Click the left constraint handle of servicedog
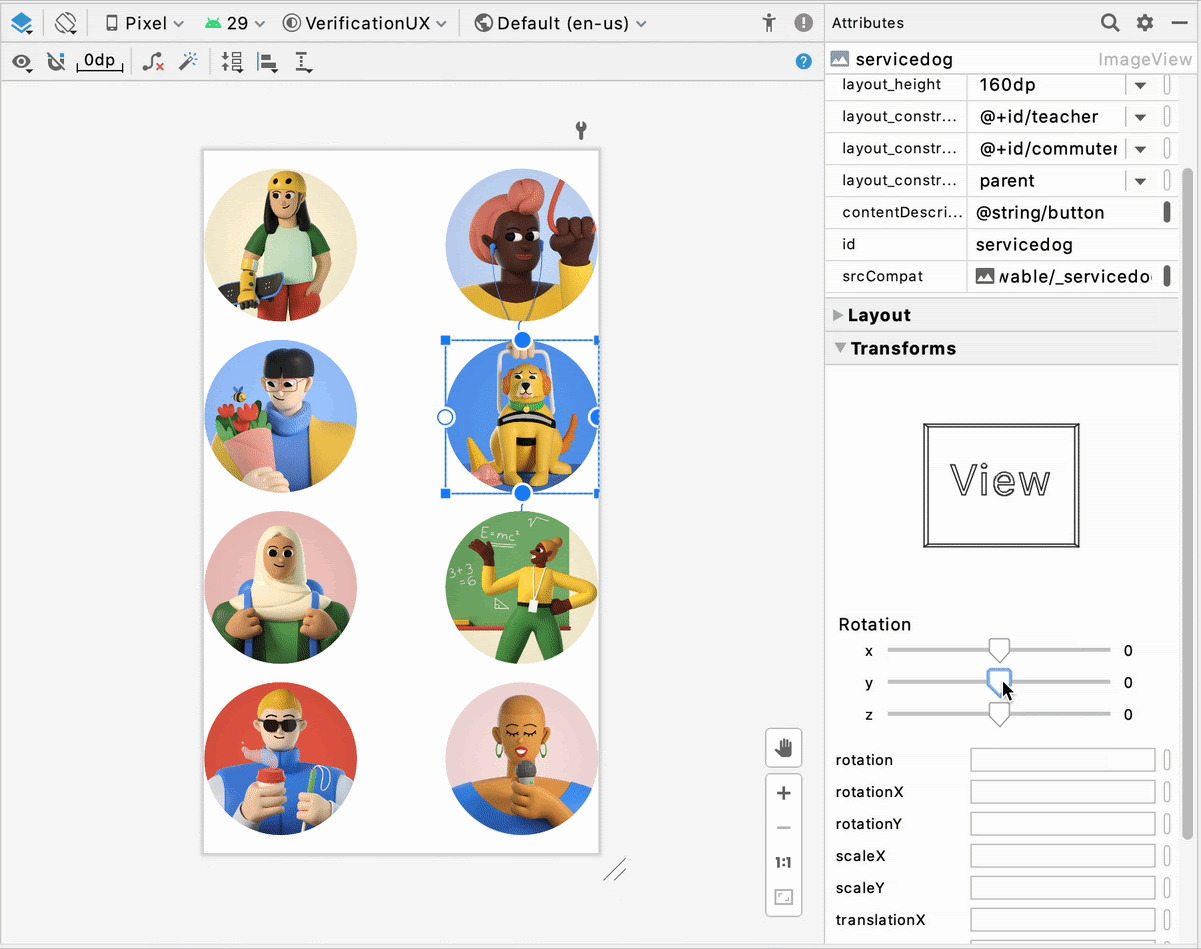The width and height of the screenshot is (1201, 949). tap(446, 417)
